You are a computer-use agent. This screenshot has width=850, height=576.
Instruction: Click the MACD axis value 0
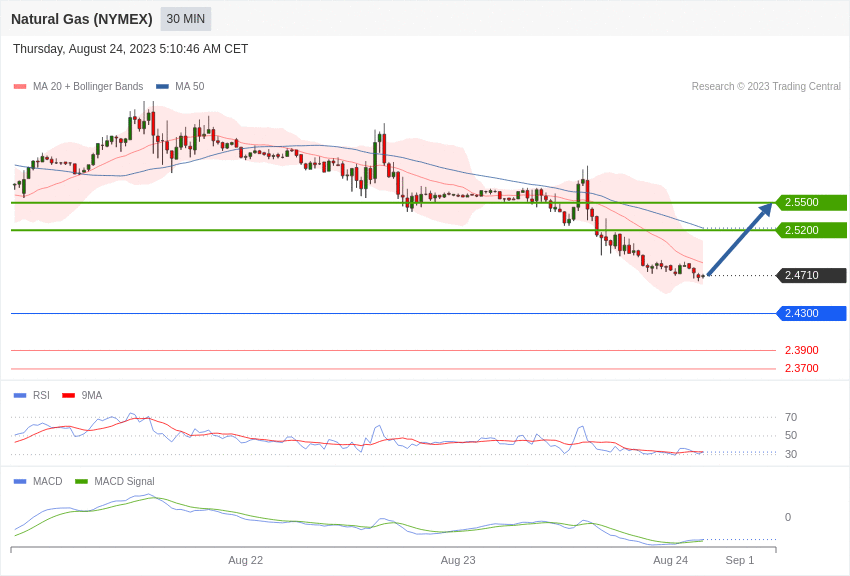788,517
